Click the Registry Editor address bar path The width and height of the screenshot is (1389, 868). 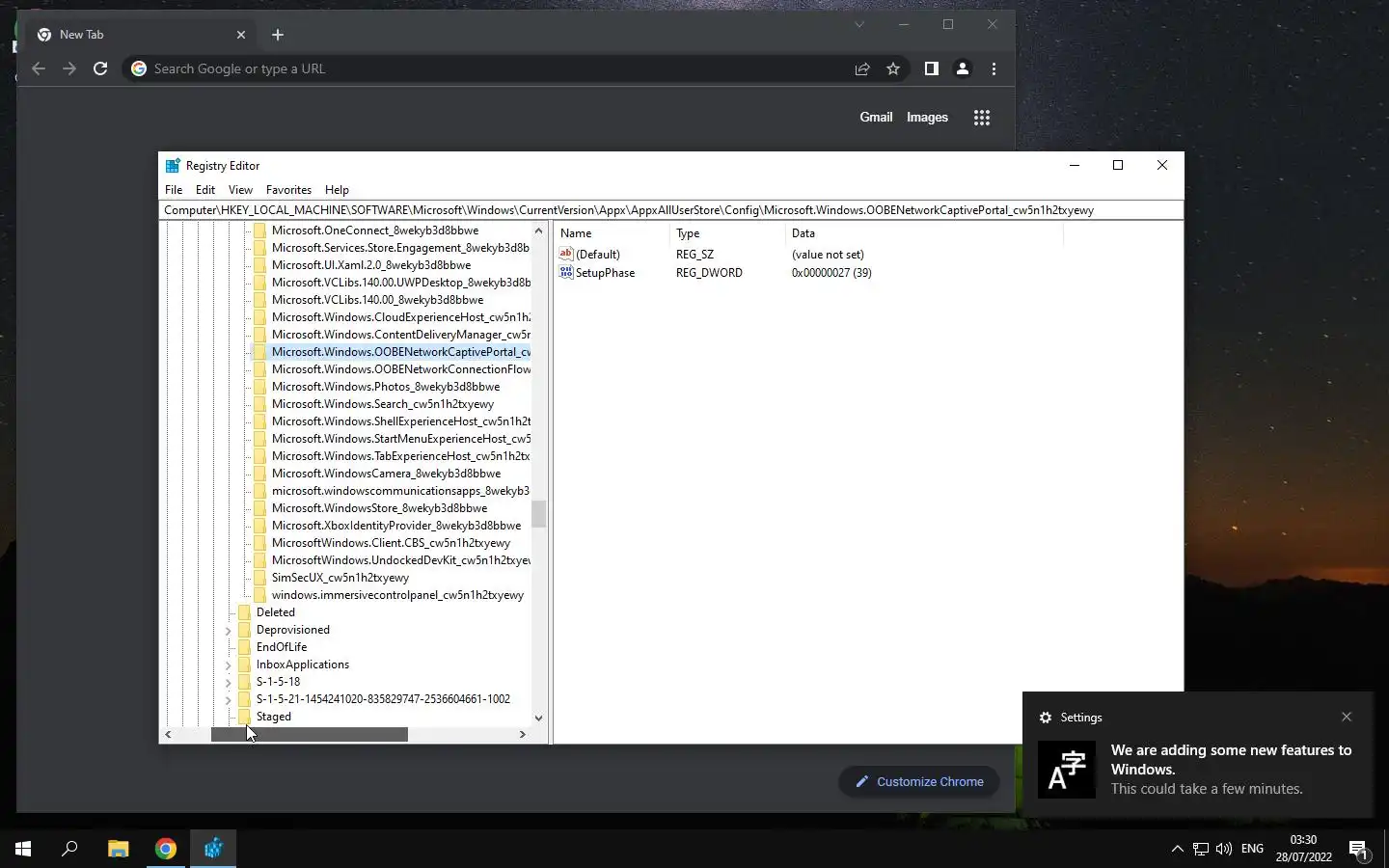pos(670,210)
